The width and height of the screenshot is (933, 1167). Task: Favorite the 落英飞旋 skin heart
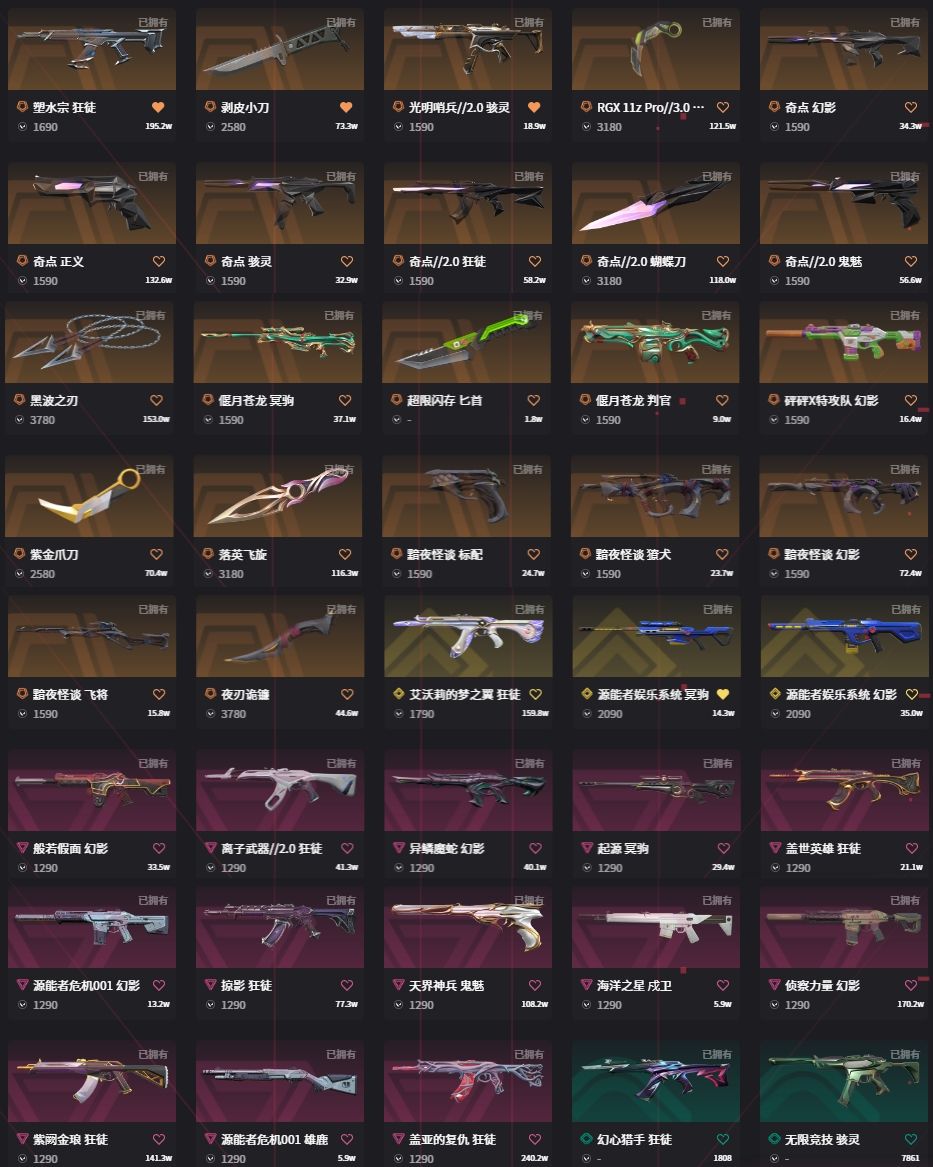(x=344, y=554)
